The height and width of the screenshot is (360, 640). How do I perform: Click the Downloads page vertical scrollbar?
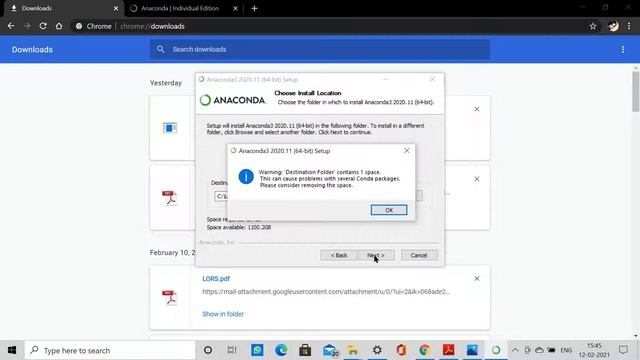pos(636,91)
